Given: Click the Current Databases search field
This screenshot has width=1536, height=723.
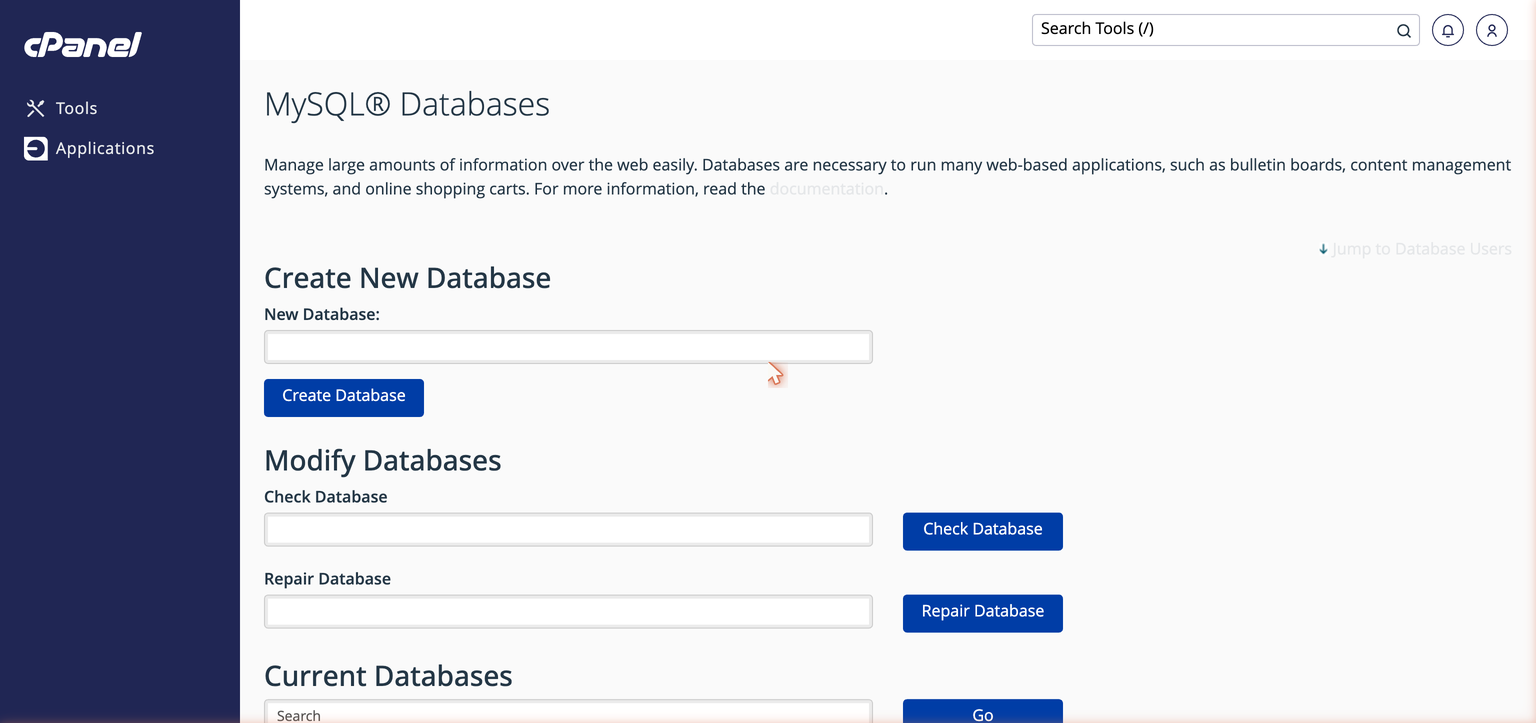Looking at the screenshot, I should coord(568,711).
